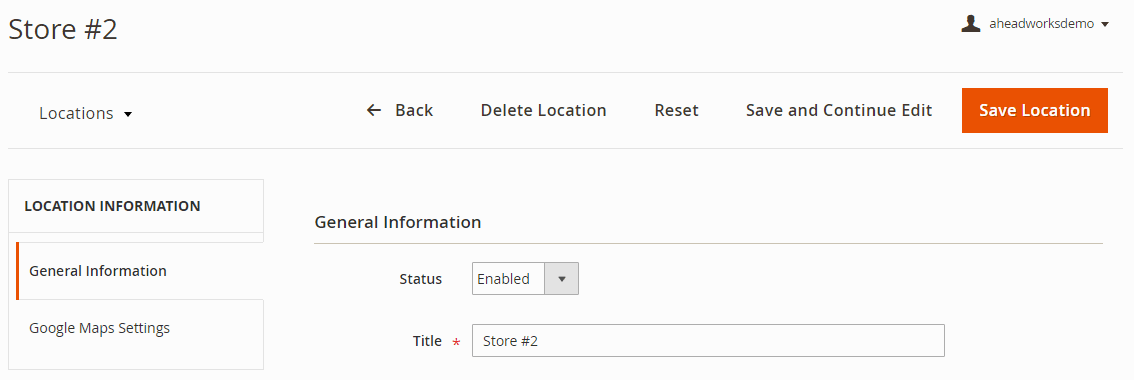This screenshot has width=1134, height=380.
Task: Open the Status dropdown arrow button
Action: point(560,279)
